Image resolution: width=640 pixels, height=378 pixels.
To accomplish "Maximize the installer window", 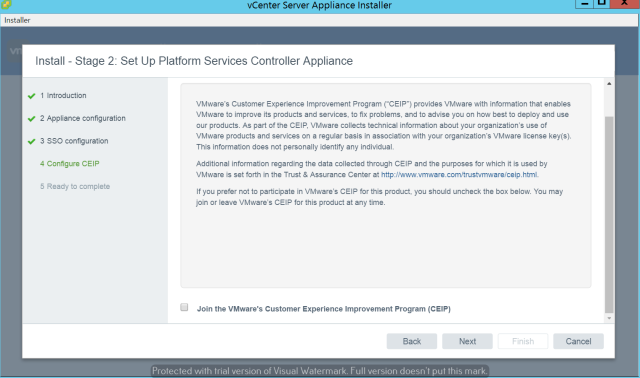I will tap(601, 4).
